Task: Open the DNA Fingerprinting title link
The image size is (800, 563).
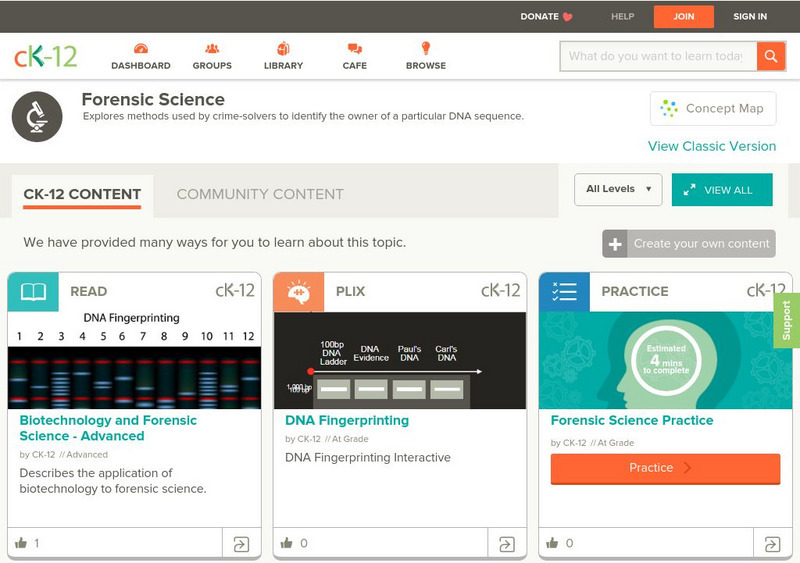Action: pos(347,421)
